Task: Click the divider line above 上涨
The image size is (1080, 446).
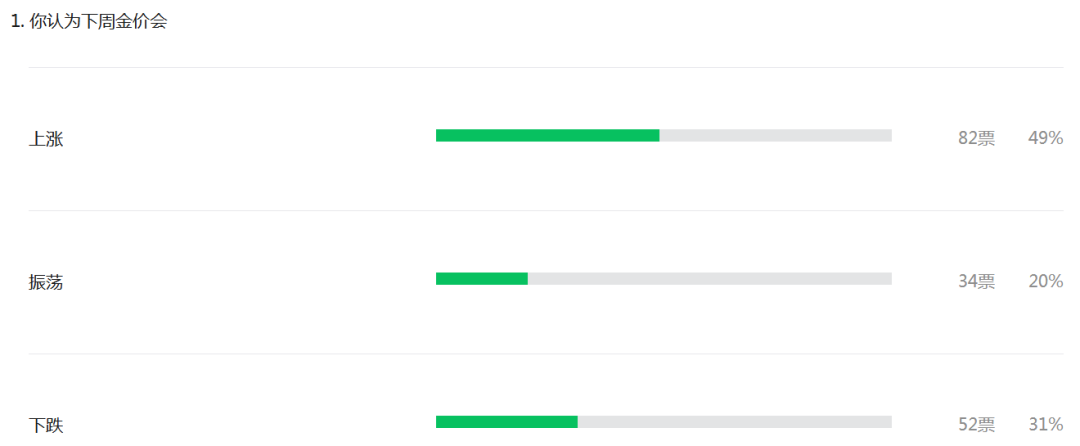Action: coord(546,67)
